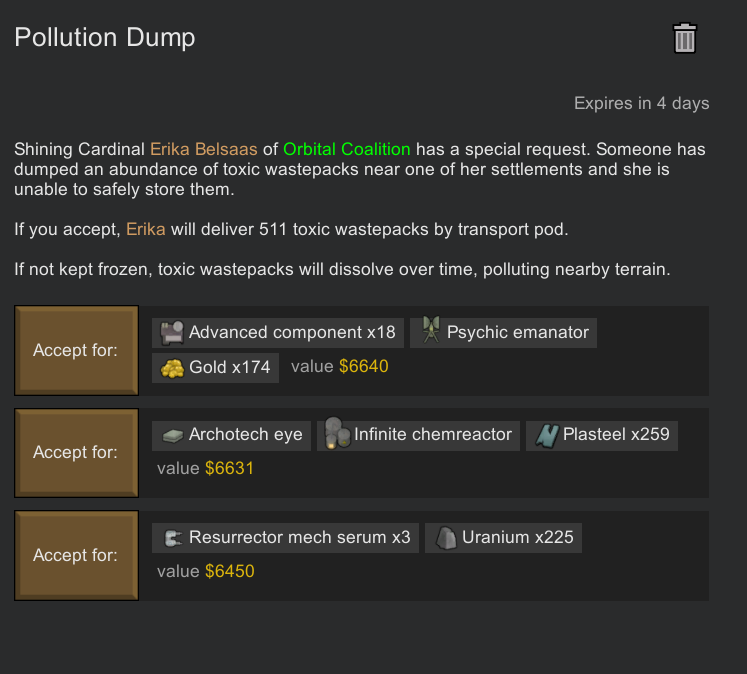
Task: Select the Gold x174 label
Action: click(230, 367)
